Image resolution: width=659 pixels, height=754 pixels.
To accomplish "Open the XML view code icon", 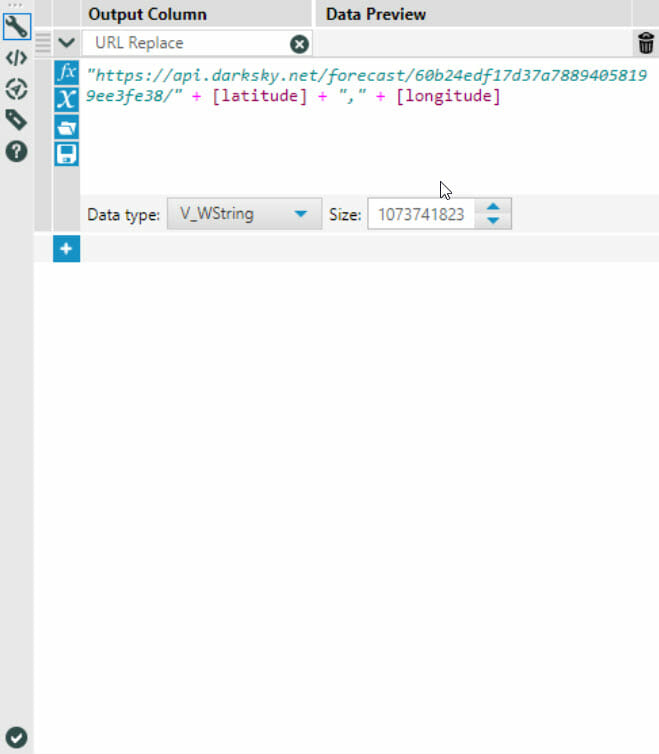I will tap(16, 58).
